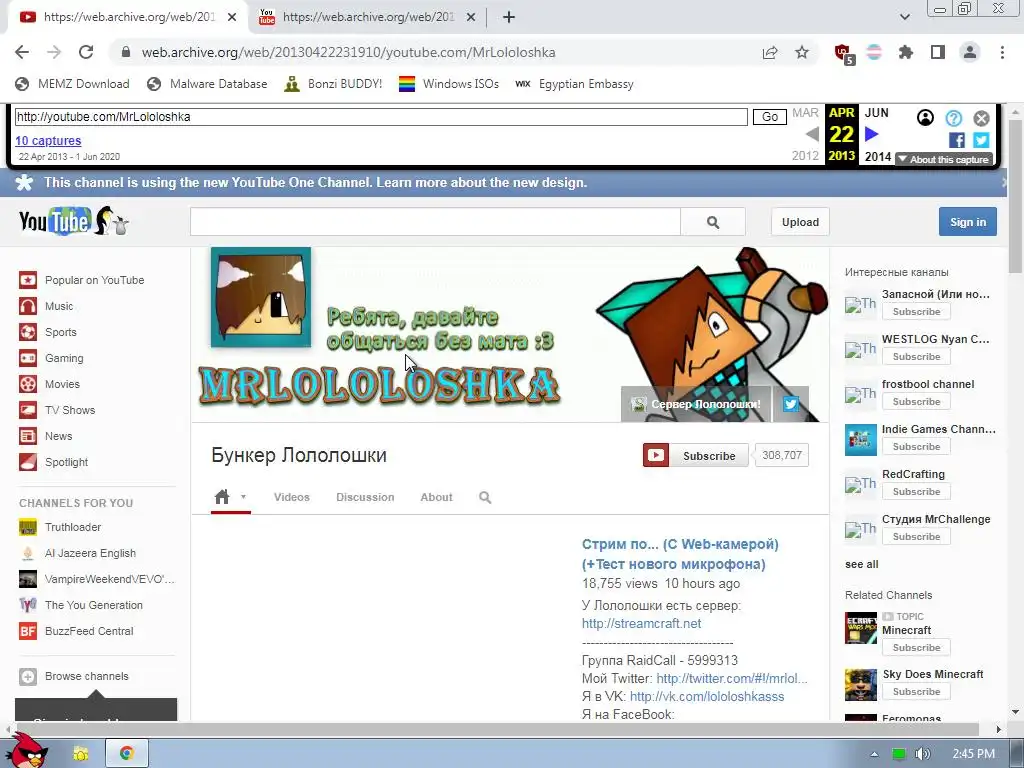The width and height of the screenshot is (1024, 768).
Task: Open Egyptian Embassy bookmark
Action: (575, 84)
